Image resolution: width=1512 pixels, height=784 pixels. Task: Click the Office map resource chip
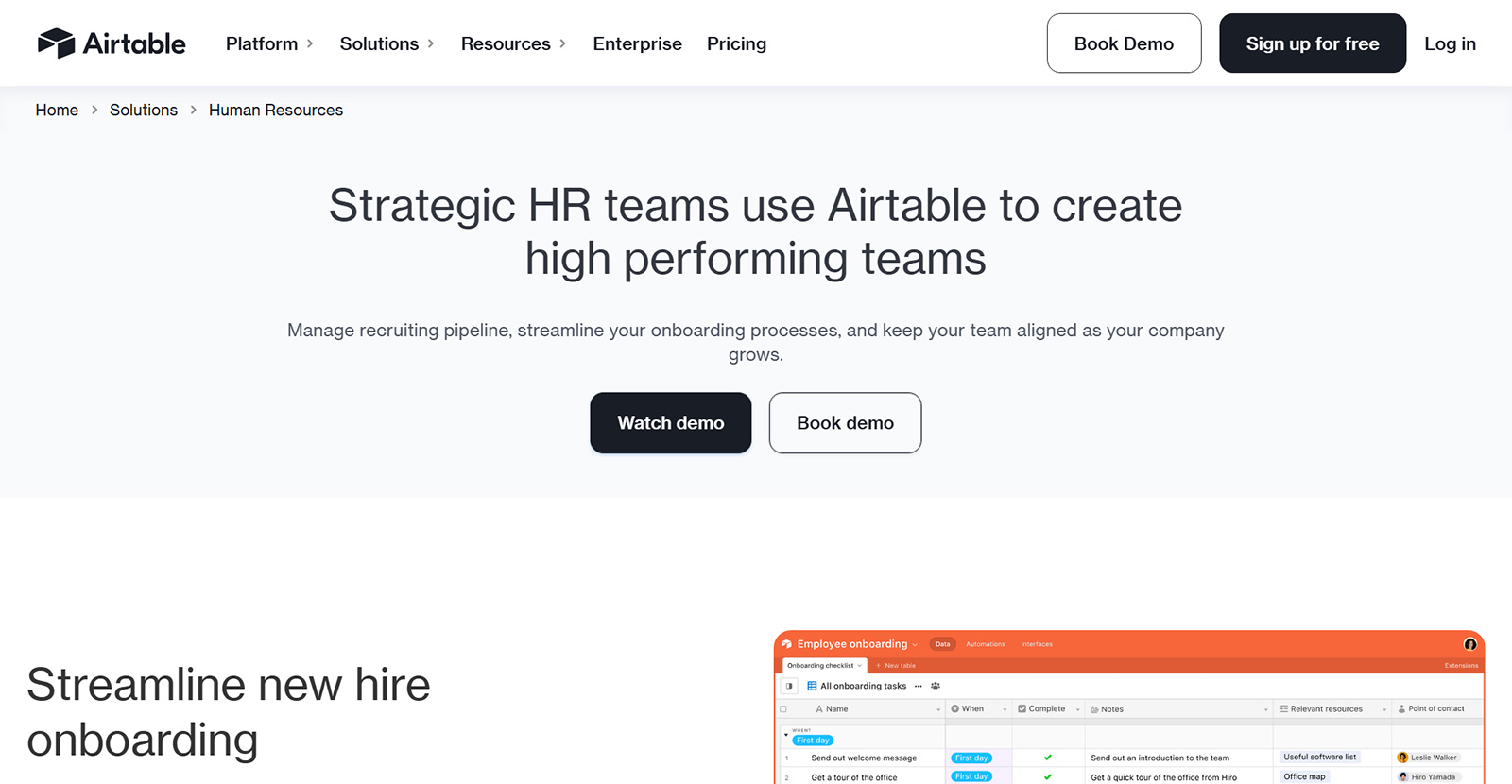1304,776
